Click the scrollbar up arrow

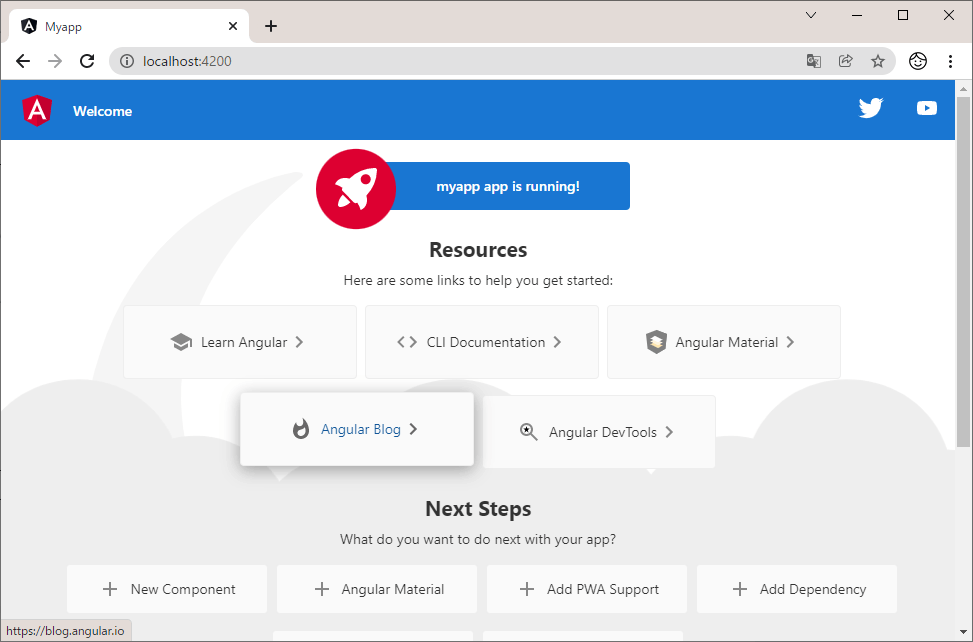(x=963, y=89)
